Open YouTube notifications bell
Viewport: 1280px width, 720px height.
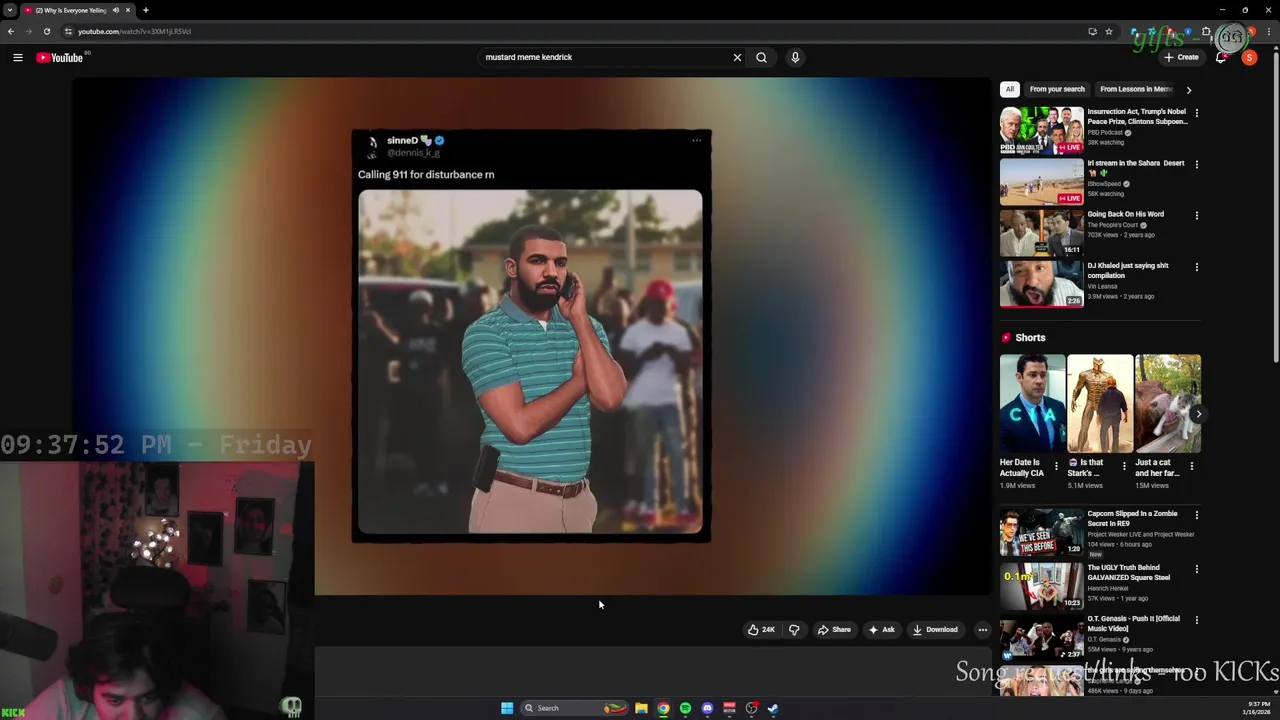click(1221, 57)
